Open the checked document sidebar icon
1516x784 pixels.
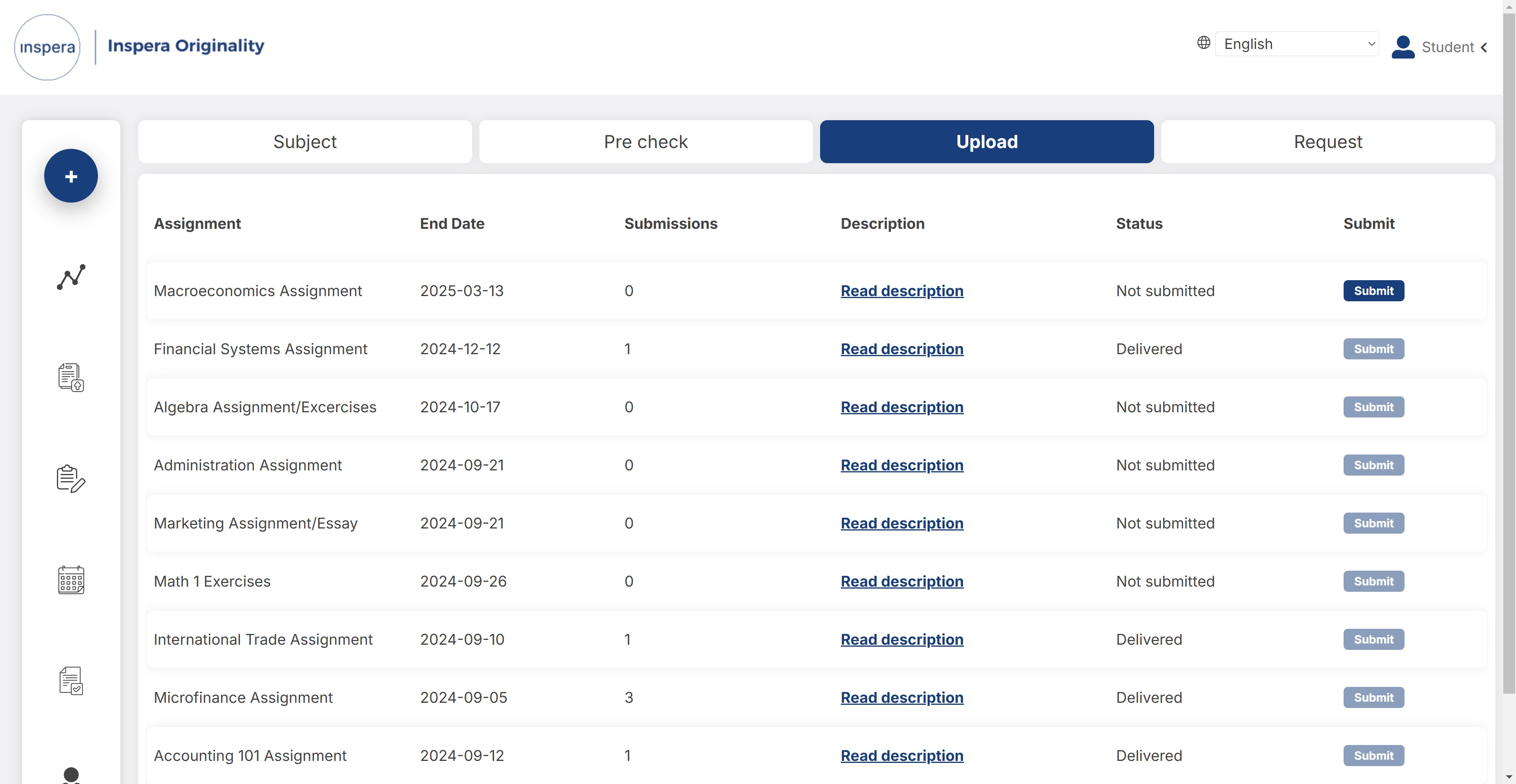[70, 681]
